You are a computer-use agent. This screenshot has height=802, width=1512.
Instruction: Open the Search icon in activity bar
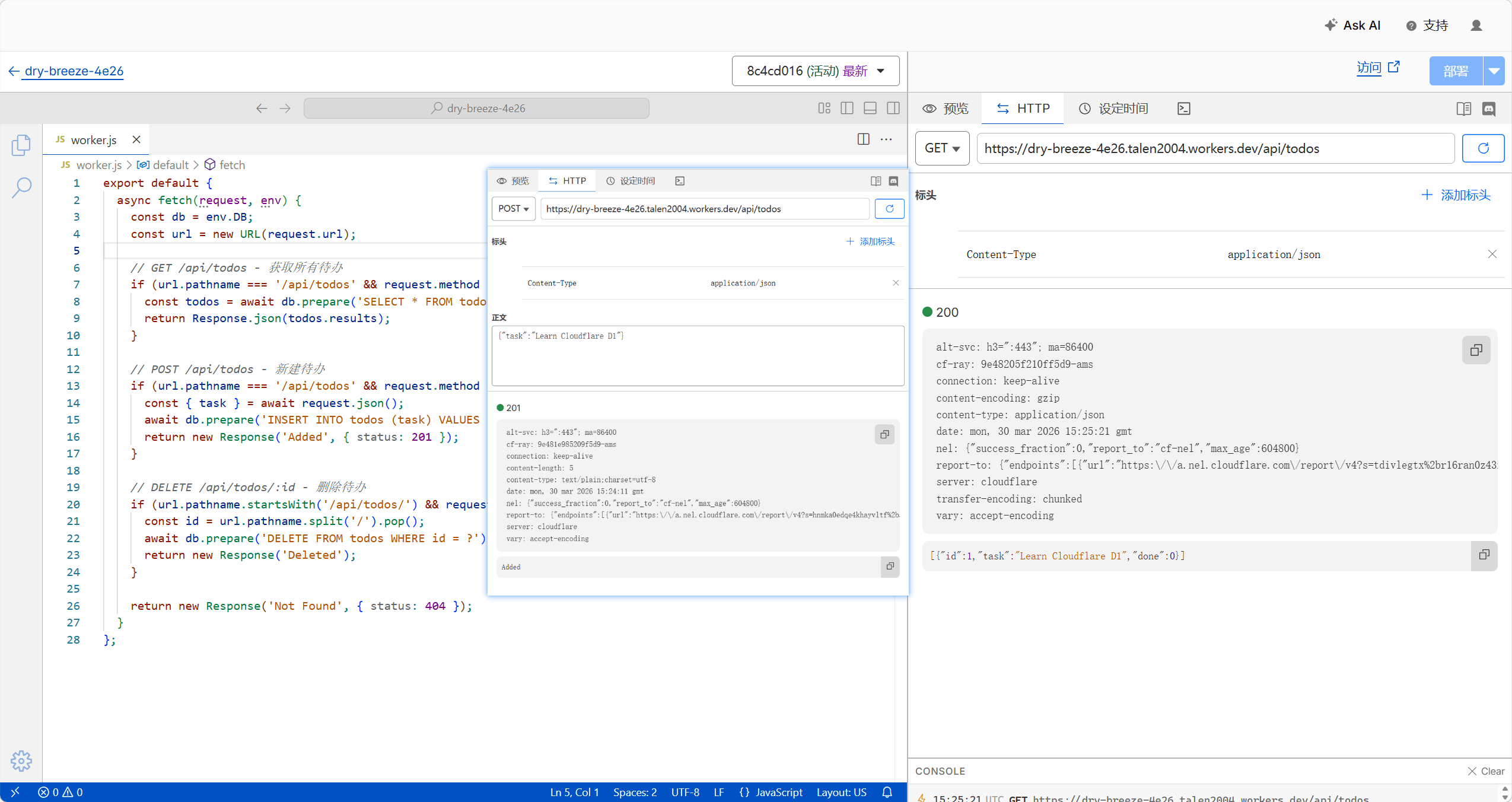(x=21, y=187)
